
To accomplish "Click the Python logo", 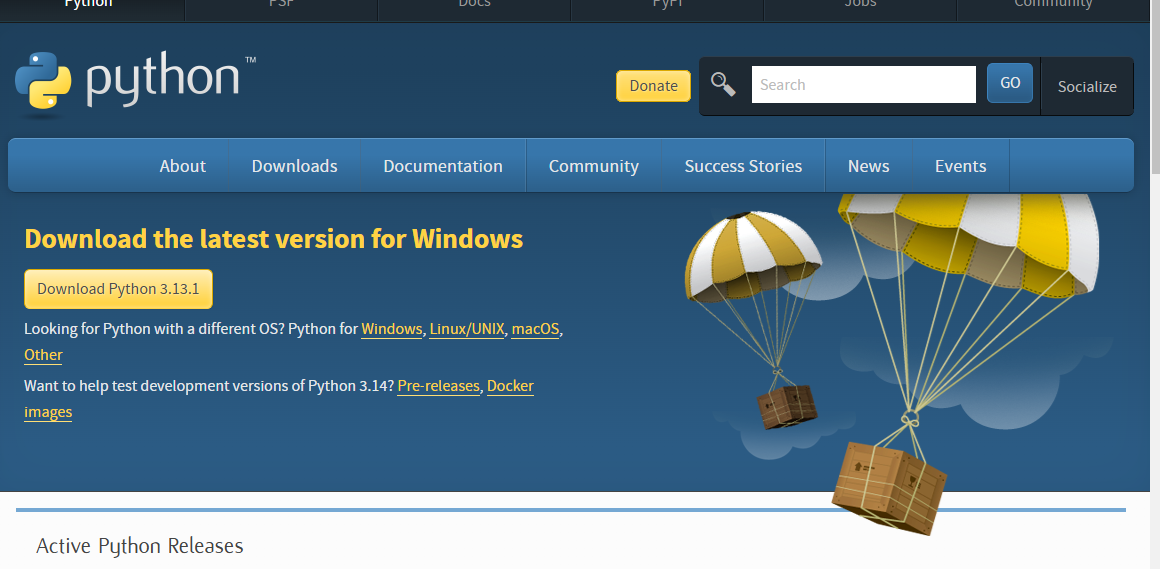I will (x=135, y=83).
